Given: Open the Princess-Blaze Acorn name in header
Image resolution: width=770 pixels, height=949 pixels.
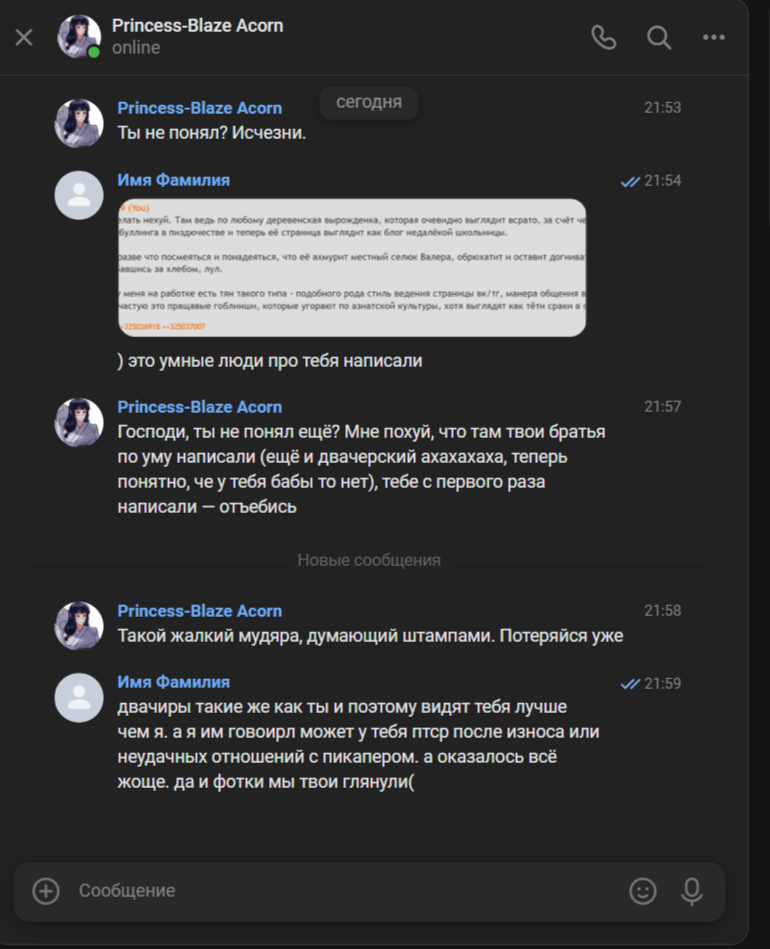Looking at the screenshot, I should (x=197, y=26).
